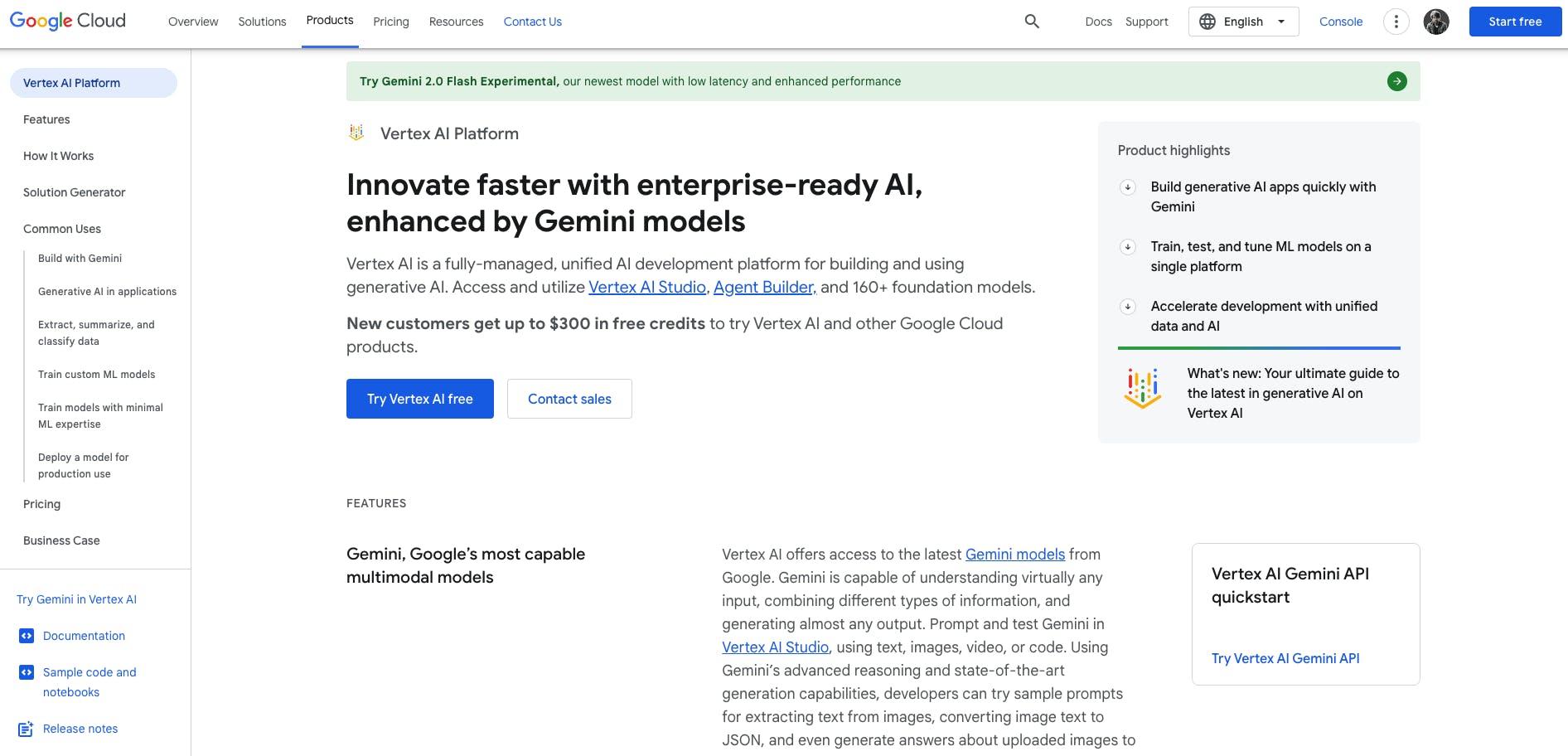Viewport: 1568px width, 756px height.
Task: Expand 'Build generative AI apps quickly' highlight
Action: [x=1128, y=187]
